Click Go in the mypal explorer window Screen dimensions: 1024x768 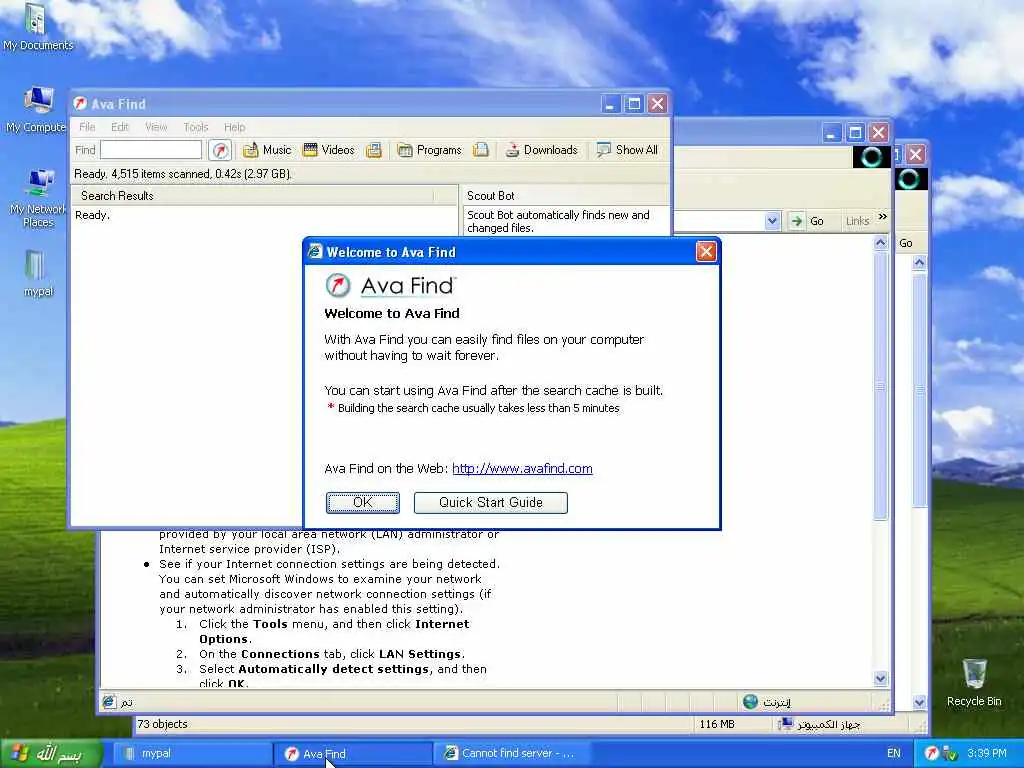pyautogui.click(x=906, y=243)
